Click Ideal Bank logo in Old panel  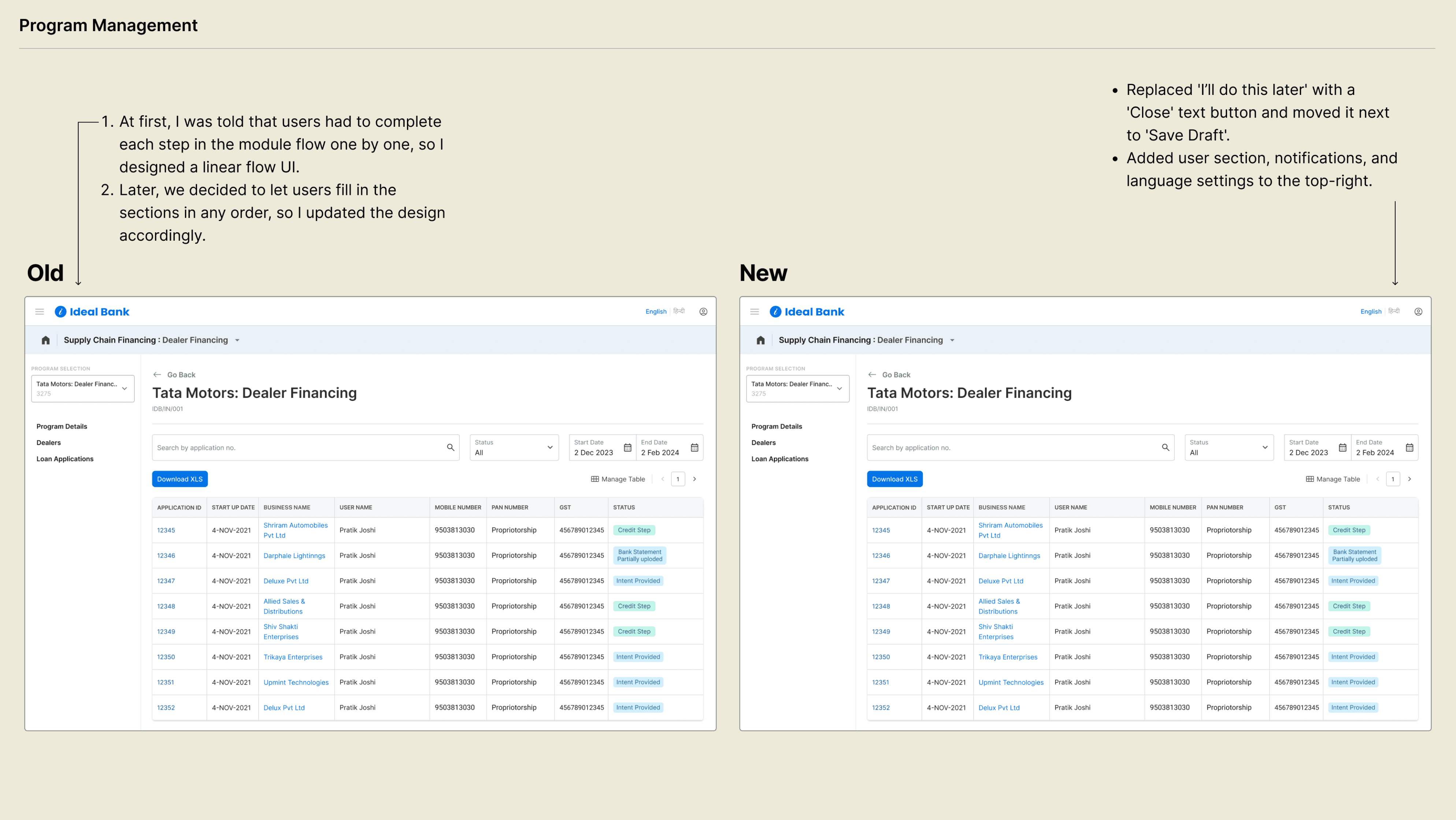click(x=92, y=311)
